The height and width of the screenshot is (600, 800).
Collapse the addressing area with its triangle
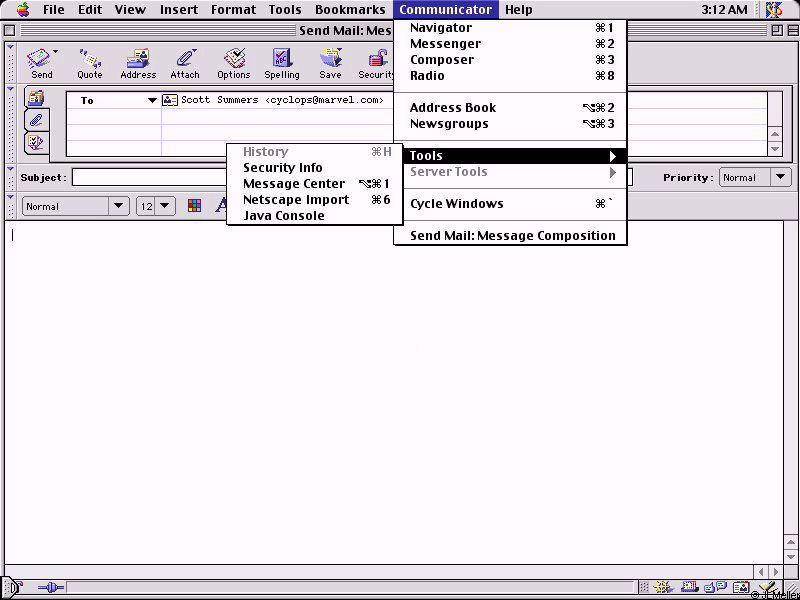click(x=10, y=90)
